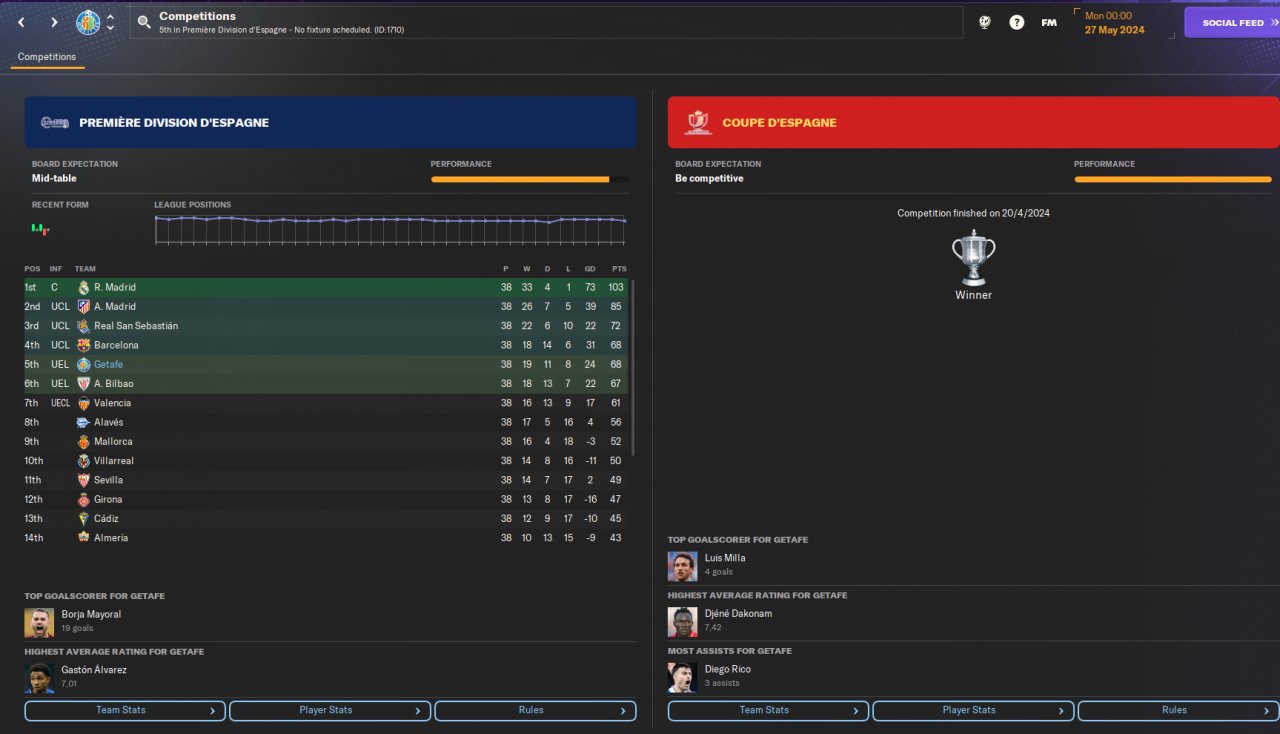Open the Gastón Álvarez player name
Image resolution: width=1280 pixels, height=734 pixels.
[94, 671]
